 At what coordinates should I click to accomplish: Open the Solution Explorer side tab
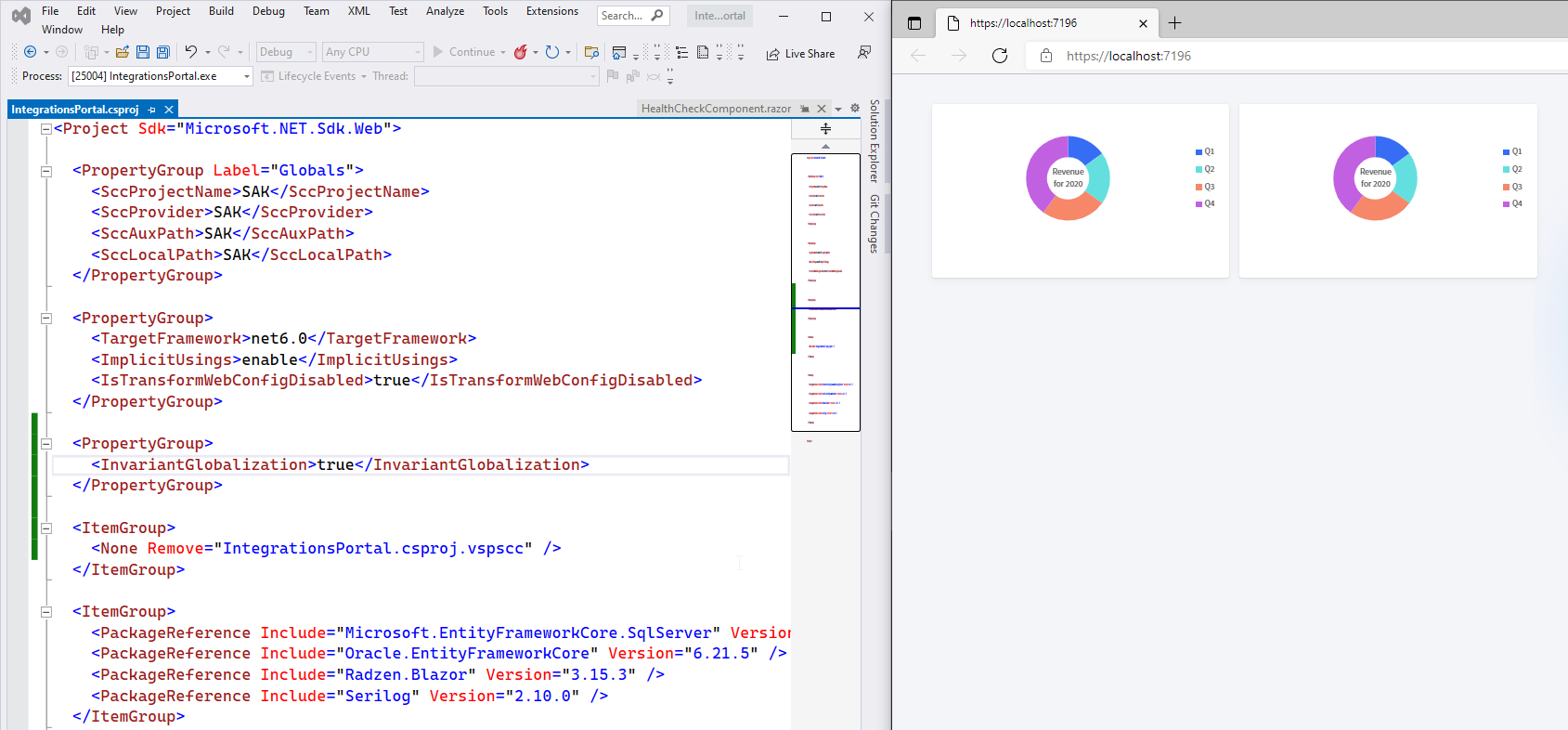click(875, 141)
